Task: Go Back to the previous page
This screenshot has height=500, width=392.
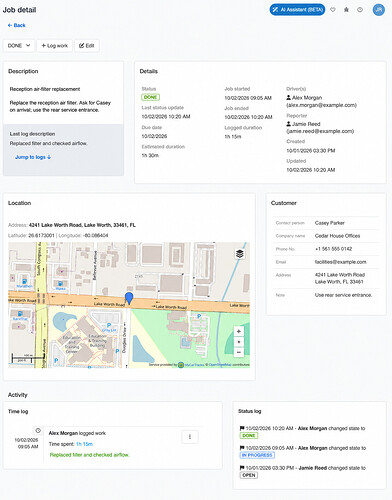Action: click(17, 25)
